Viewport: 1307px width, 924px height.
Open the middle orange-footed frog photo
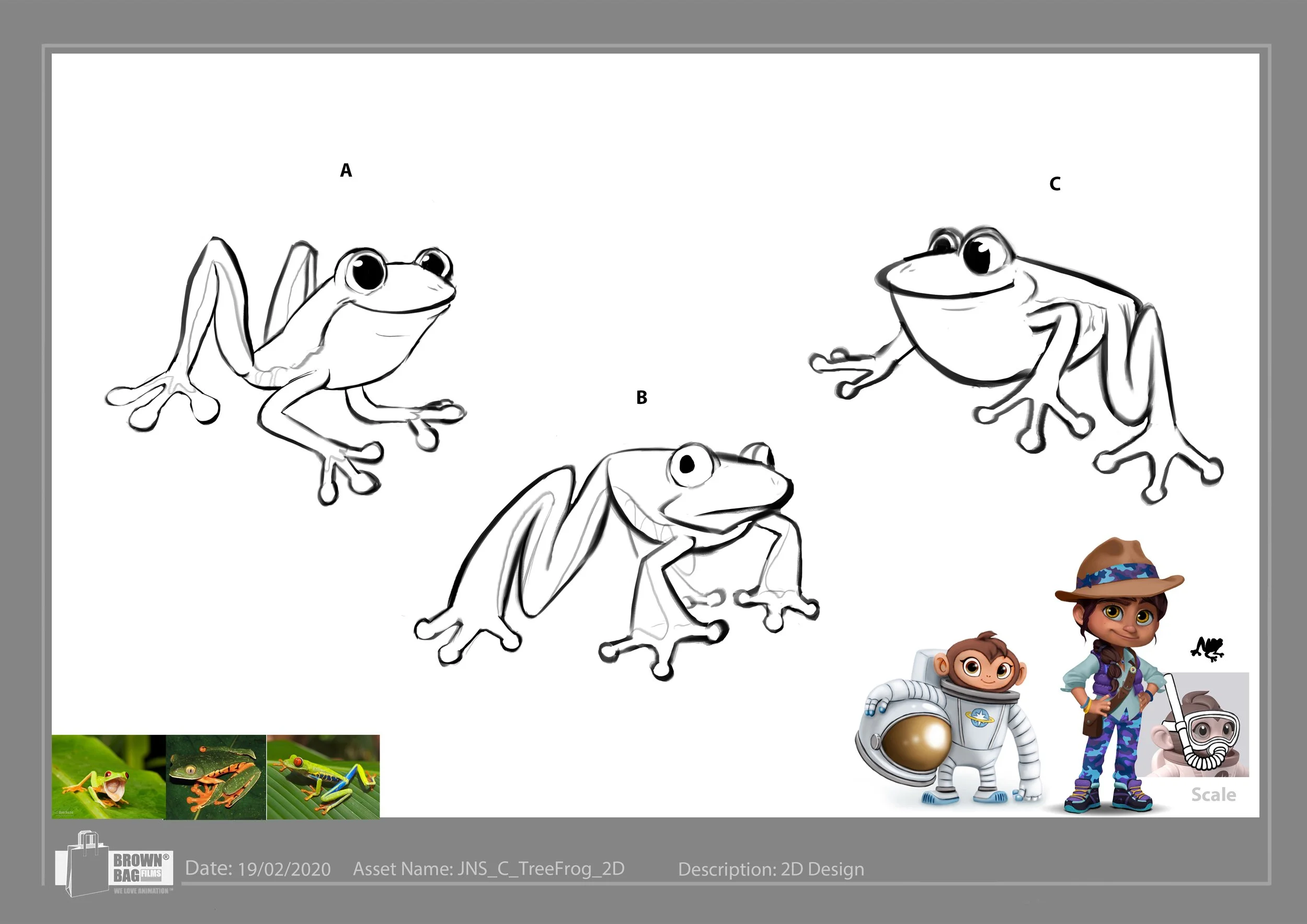pyautogui.click(x=216, y=777)
